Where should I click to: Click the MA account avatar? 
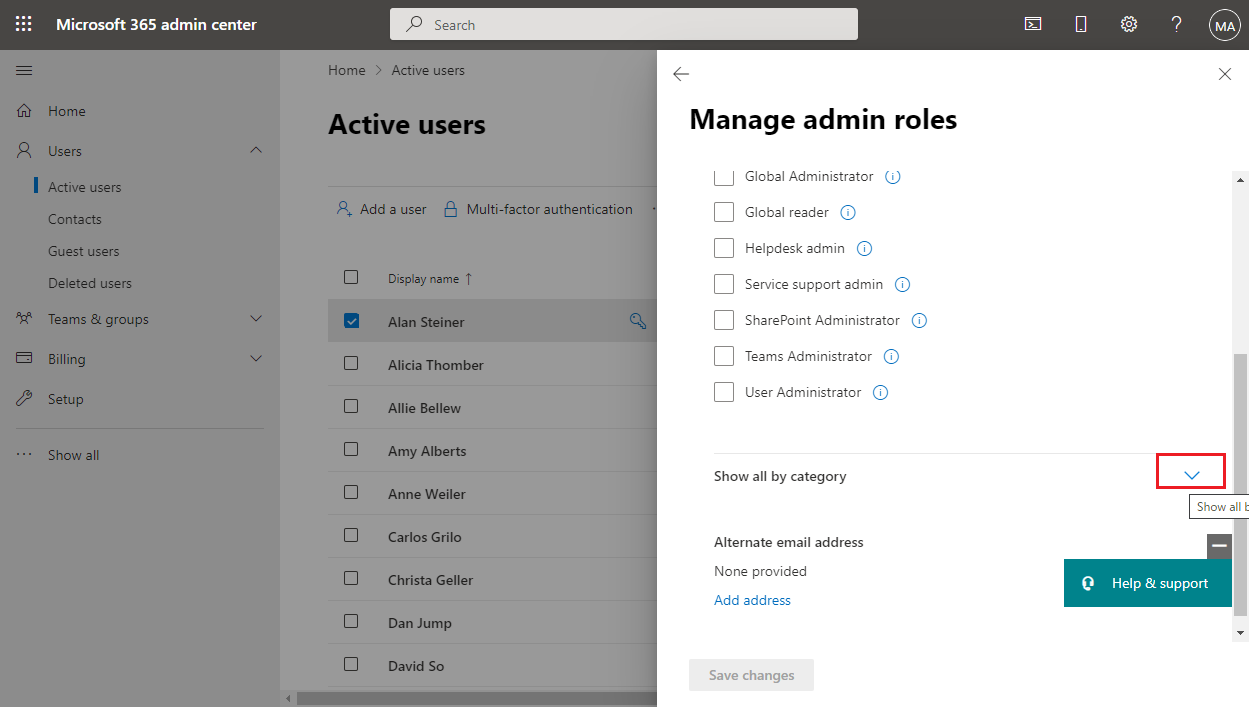[1224, 24]
